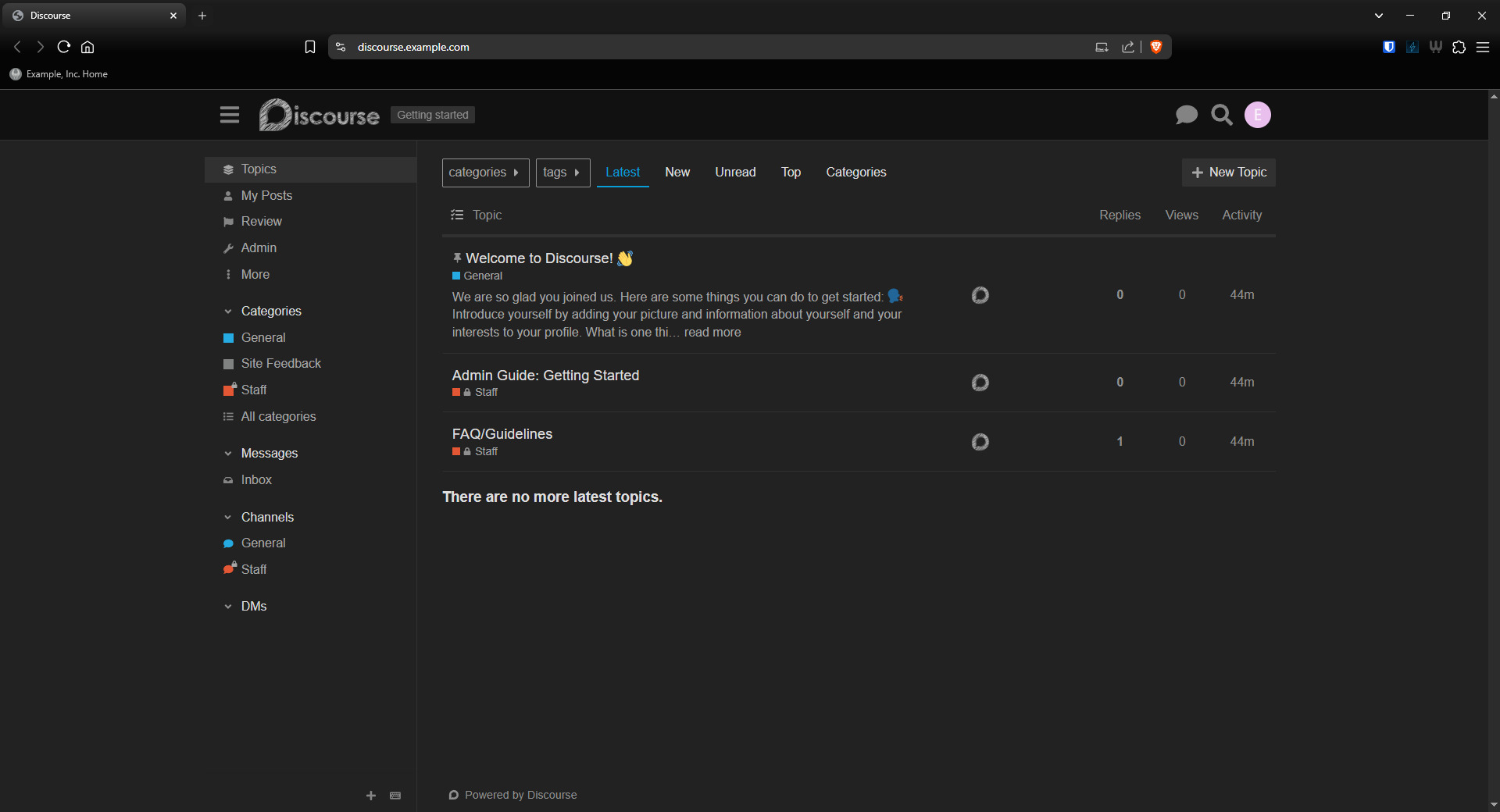Open search with magnifier icon
The image size is (1500, 812).
(x=1222, y=115)
